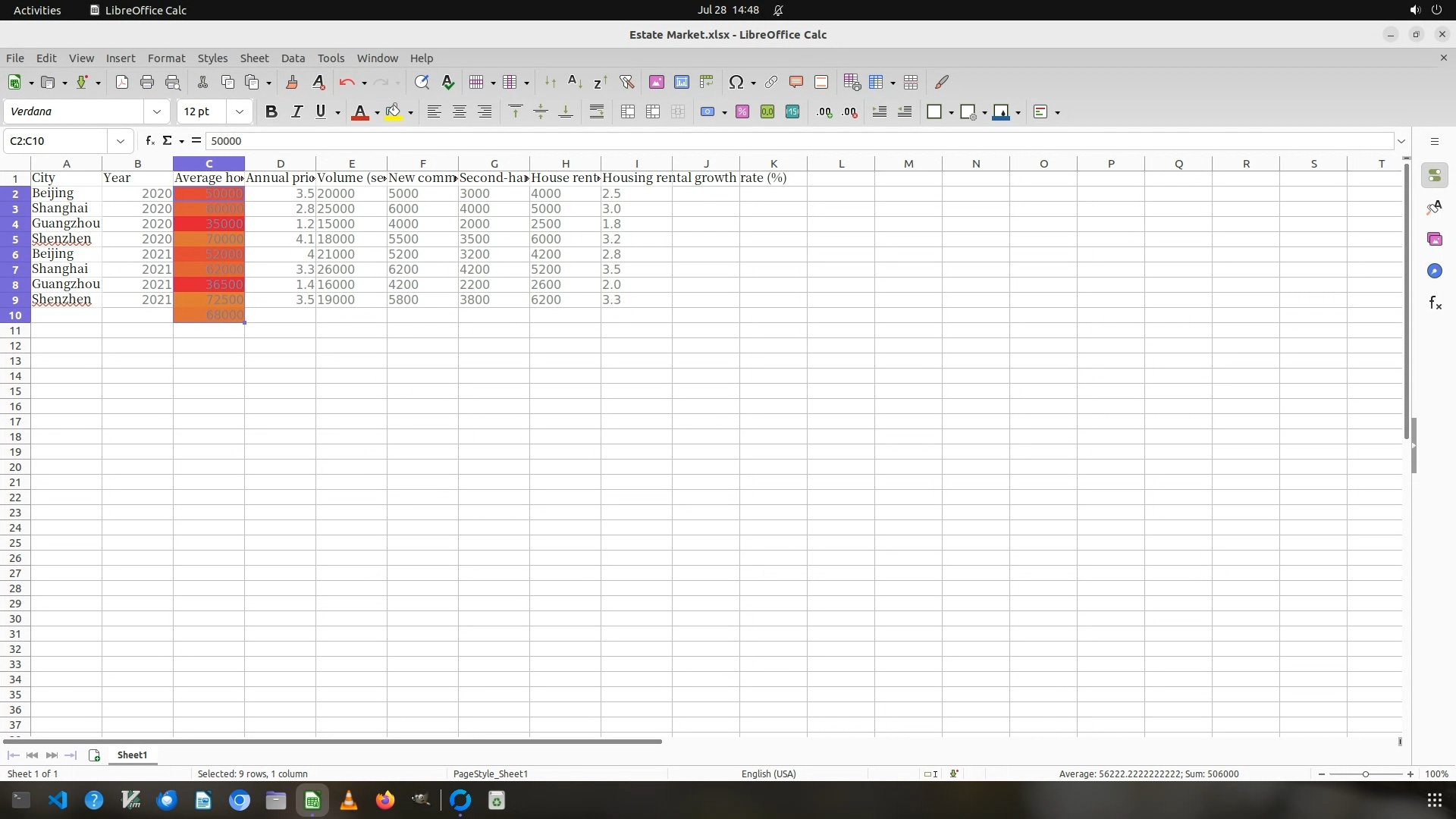Open the Function Wizard beside formula bar
Image resolution: width=1456 pixels, height=819 pixels.
coord(150,140)
